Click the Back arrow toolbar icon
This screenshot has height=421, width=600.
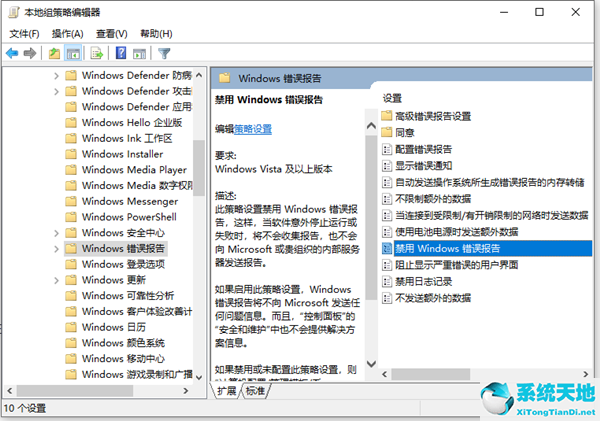click(x=12, y=53)
